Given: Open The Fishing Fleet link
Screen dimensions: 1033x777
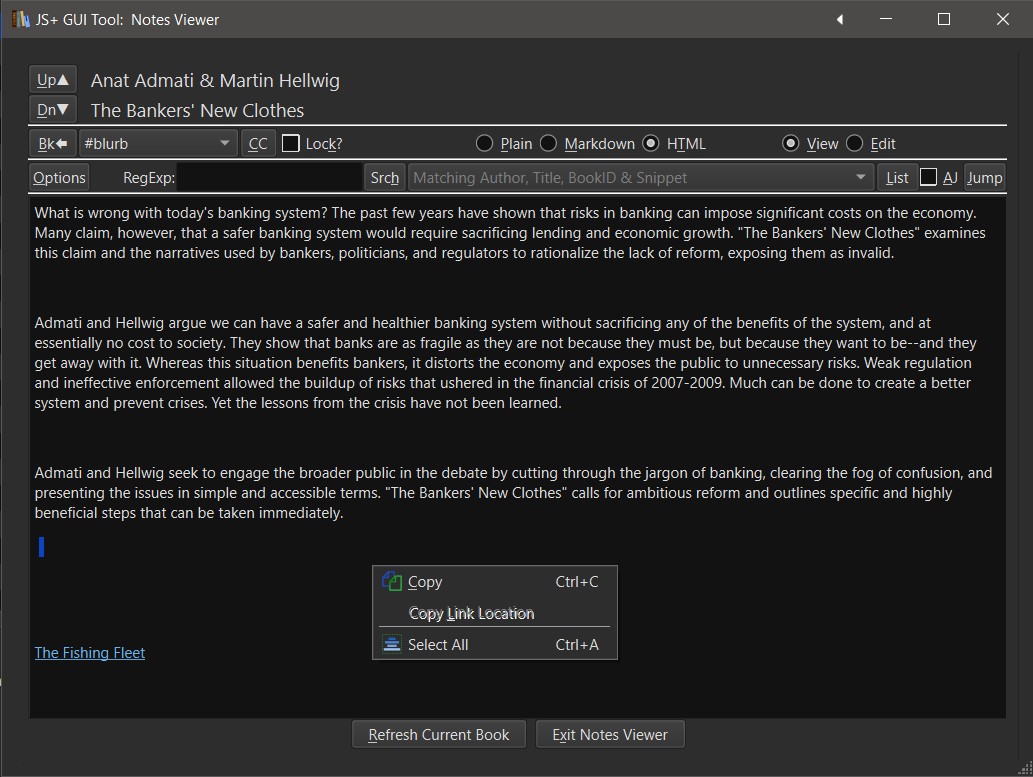Looking at the screenshot, I should click(x=90, y=652).
